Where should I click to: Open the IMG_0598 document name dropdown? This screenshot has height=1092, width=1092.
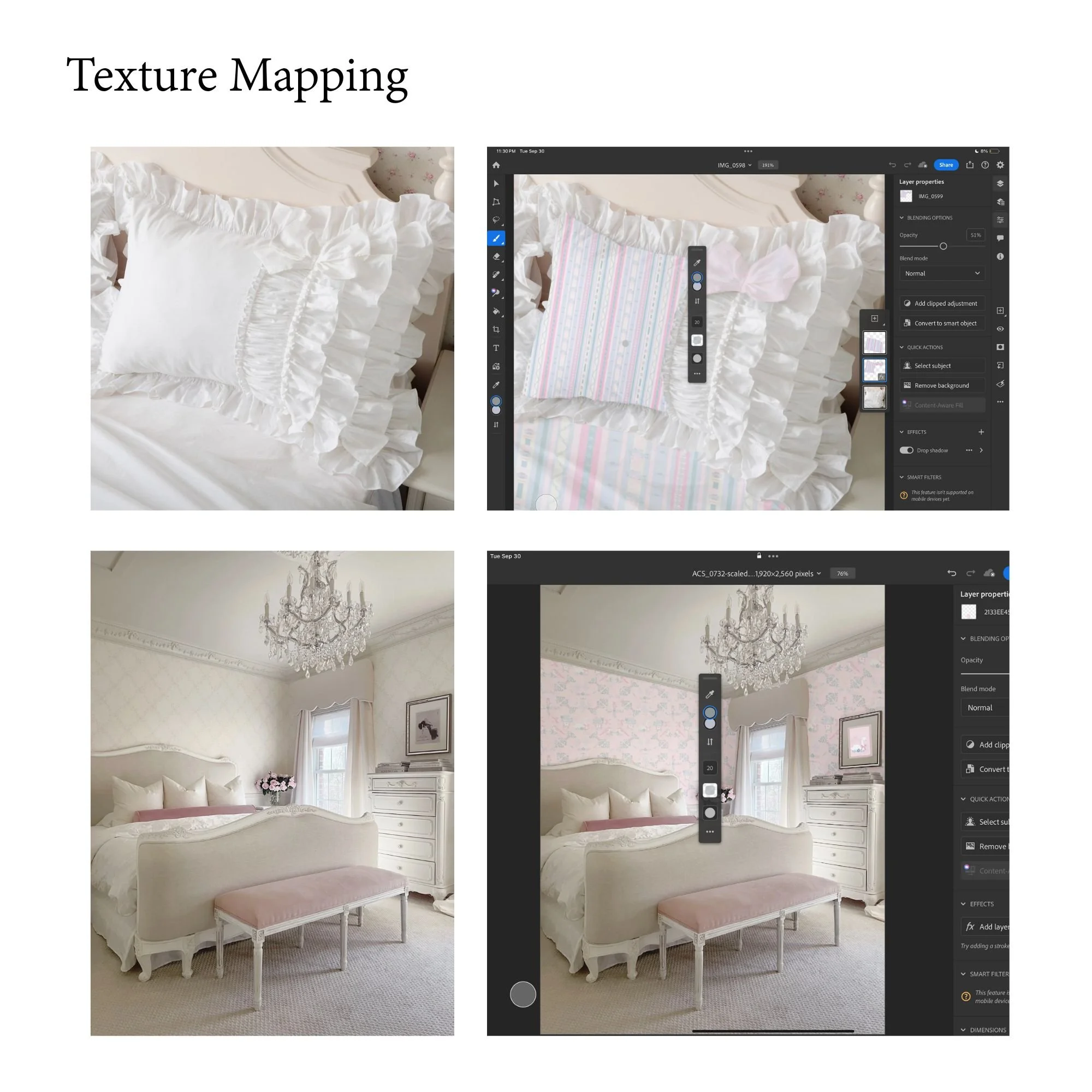pos(734,165)
